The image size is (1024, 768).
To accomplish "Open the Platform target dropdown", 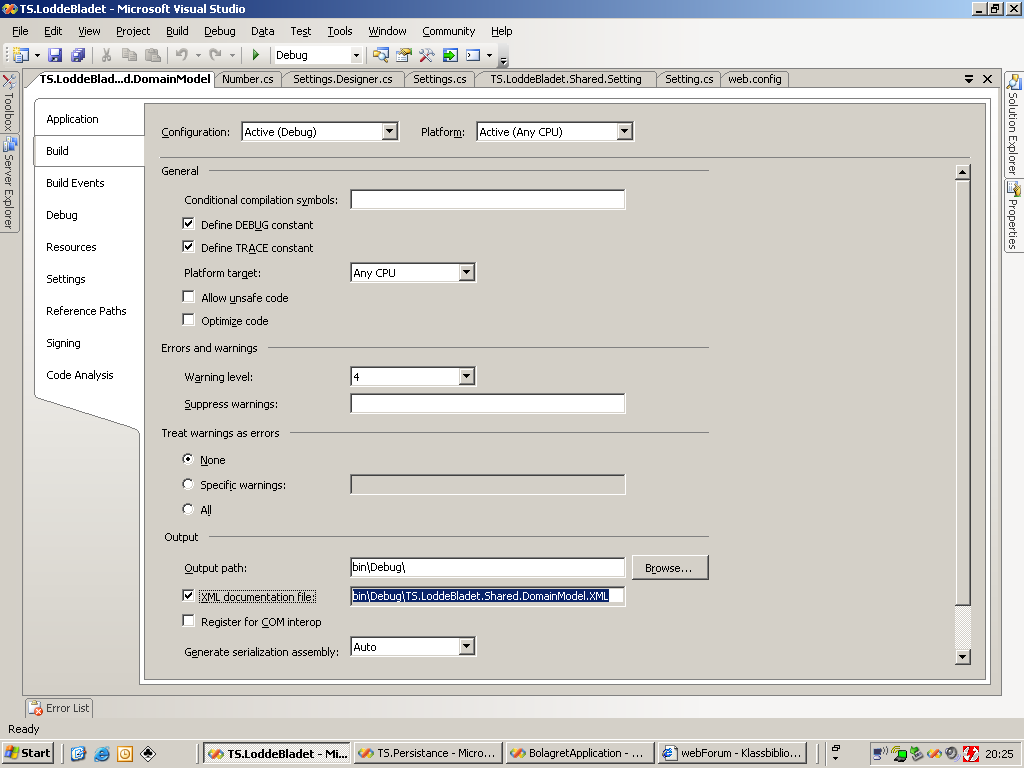I will (x=466, y=272).
